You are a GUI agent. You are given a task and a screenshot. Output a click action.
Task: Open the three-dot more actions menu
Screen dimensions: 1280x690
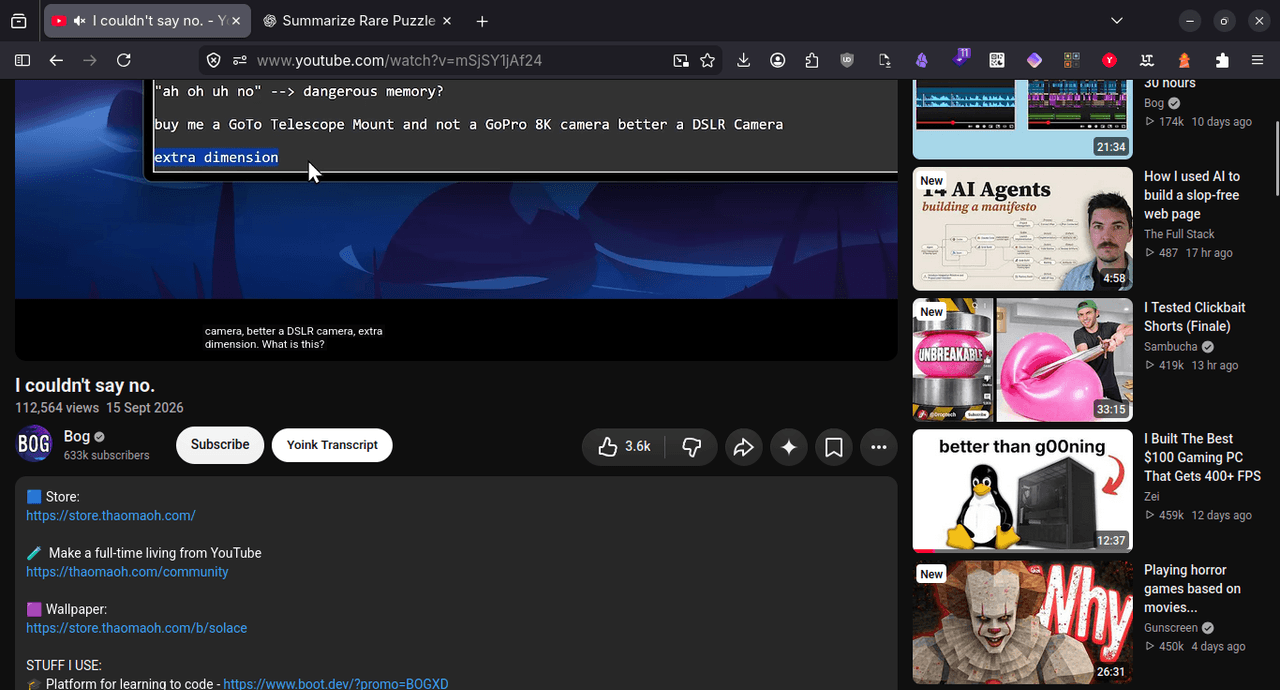879,447
